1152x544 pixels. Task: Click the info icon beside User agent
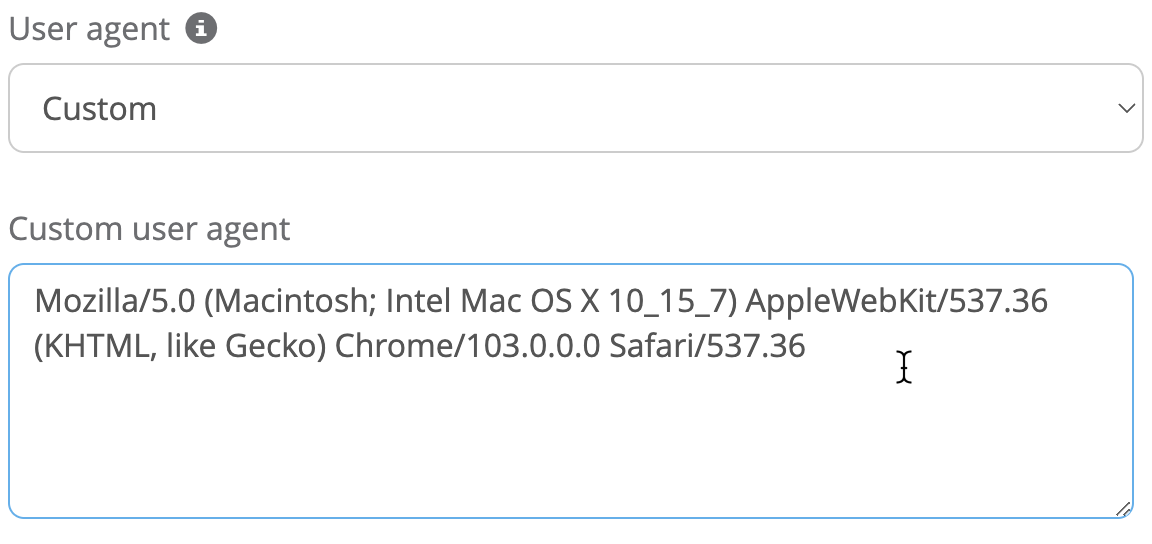point(201,29)
